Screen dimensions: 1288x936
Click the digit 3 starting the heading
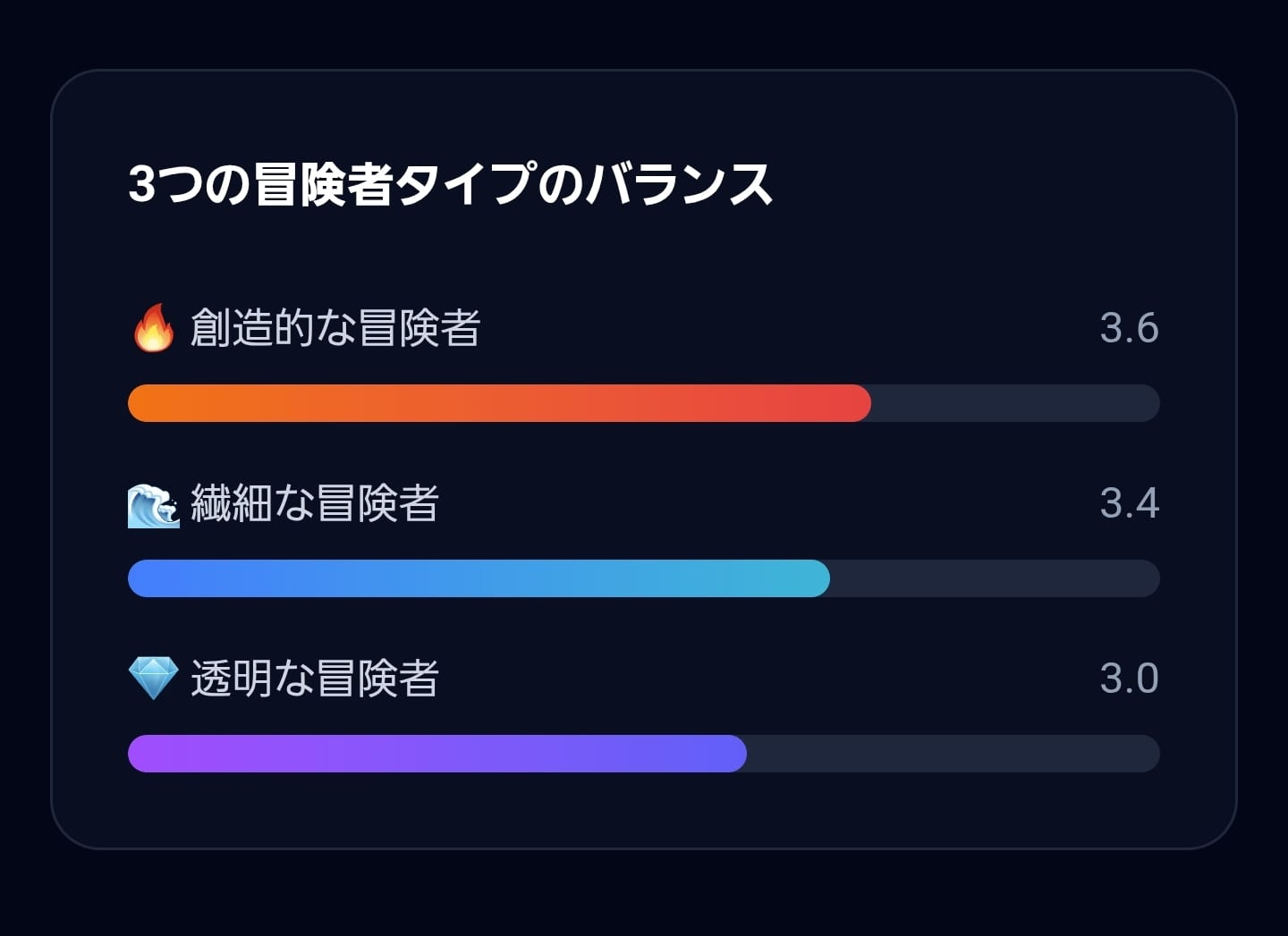click(142, 185)
